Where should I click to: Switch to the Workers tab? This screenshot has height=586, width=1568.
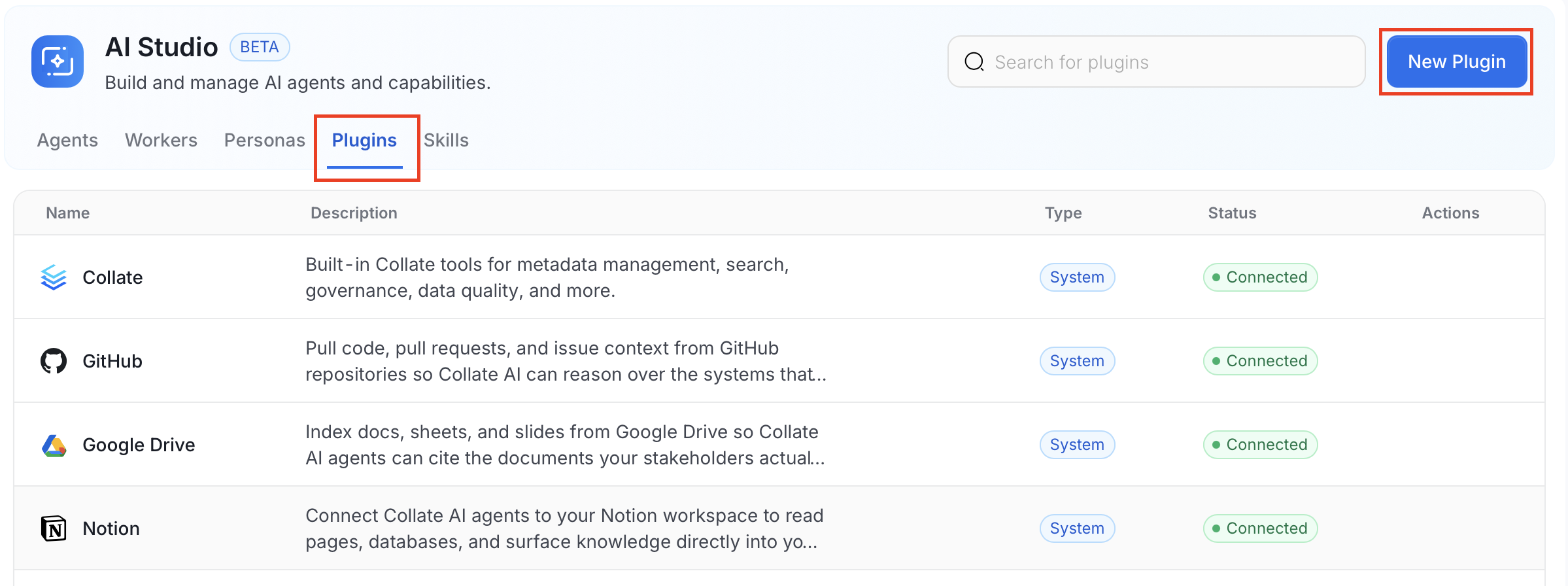[161, 140]
